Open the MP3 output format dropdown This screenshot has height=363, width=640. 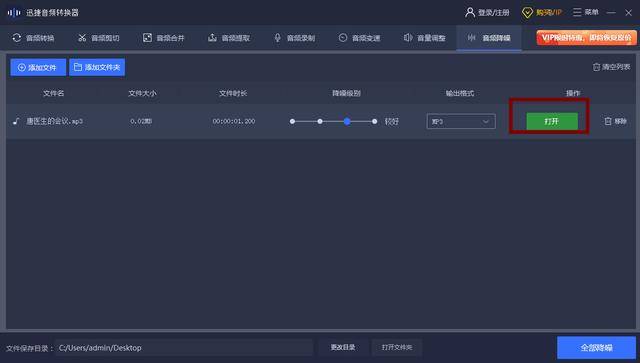[461, 121]
